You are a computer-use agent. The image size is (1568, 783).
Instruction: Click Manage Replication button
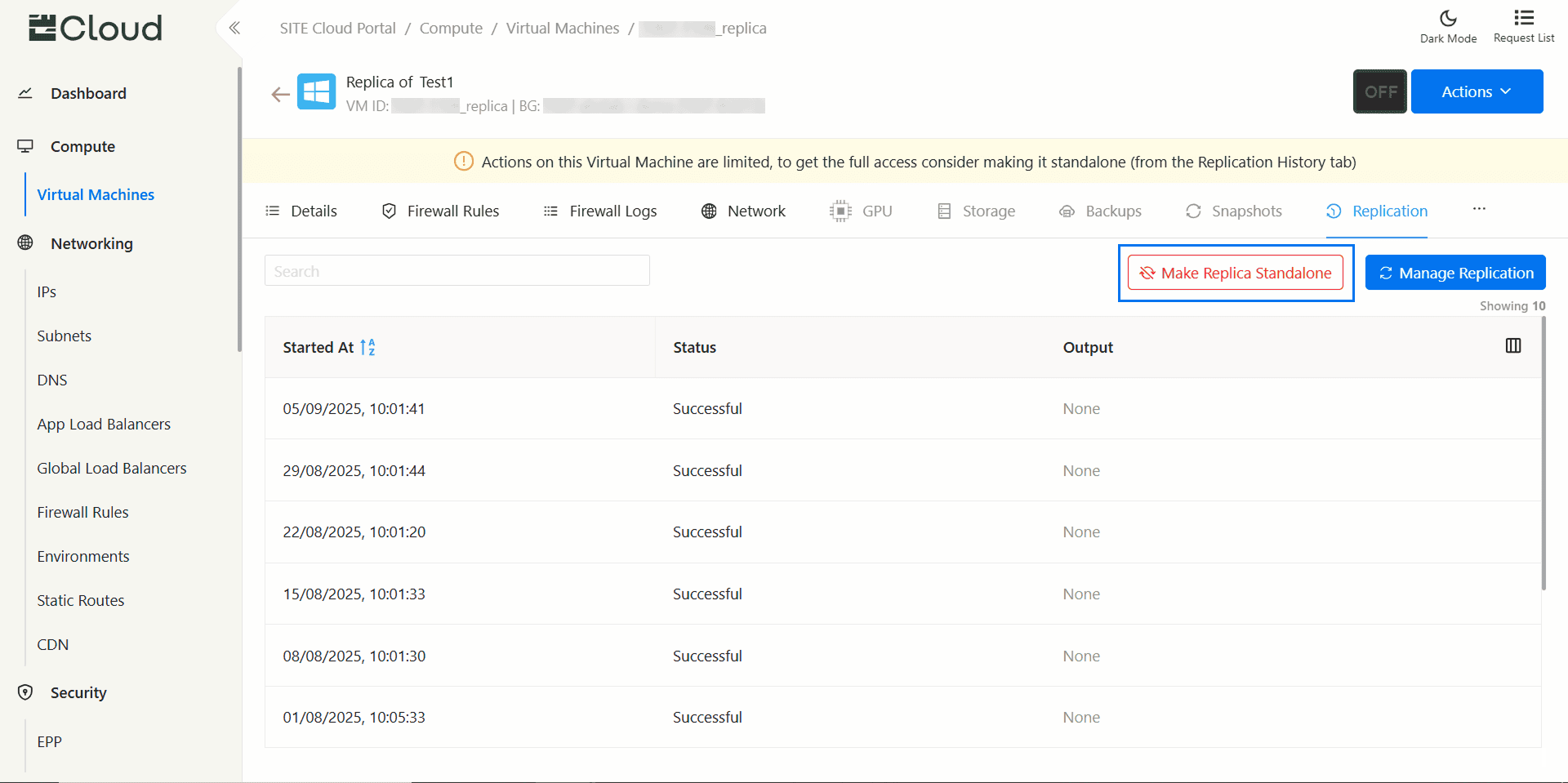coord(1454,274)
